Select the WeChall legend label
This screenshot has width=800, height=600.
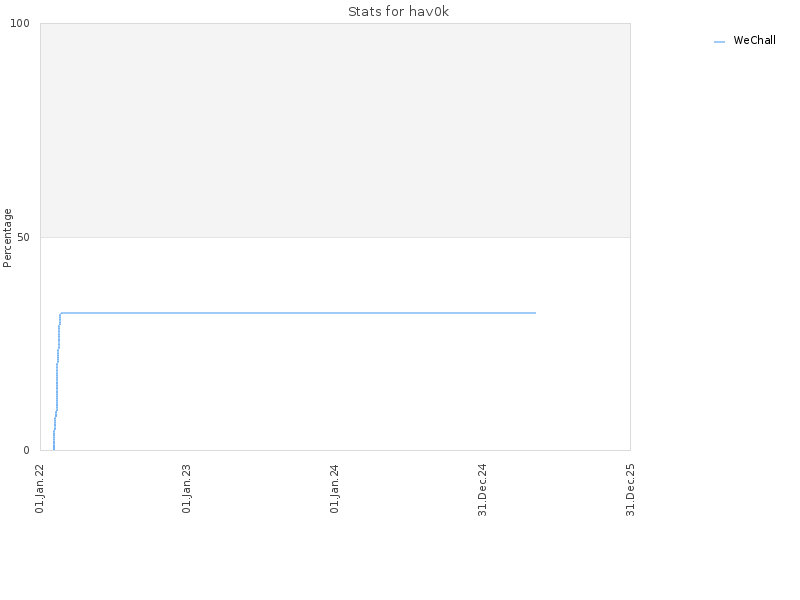tap(754, 40)
